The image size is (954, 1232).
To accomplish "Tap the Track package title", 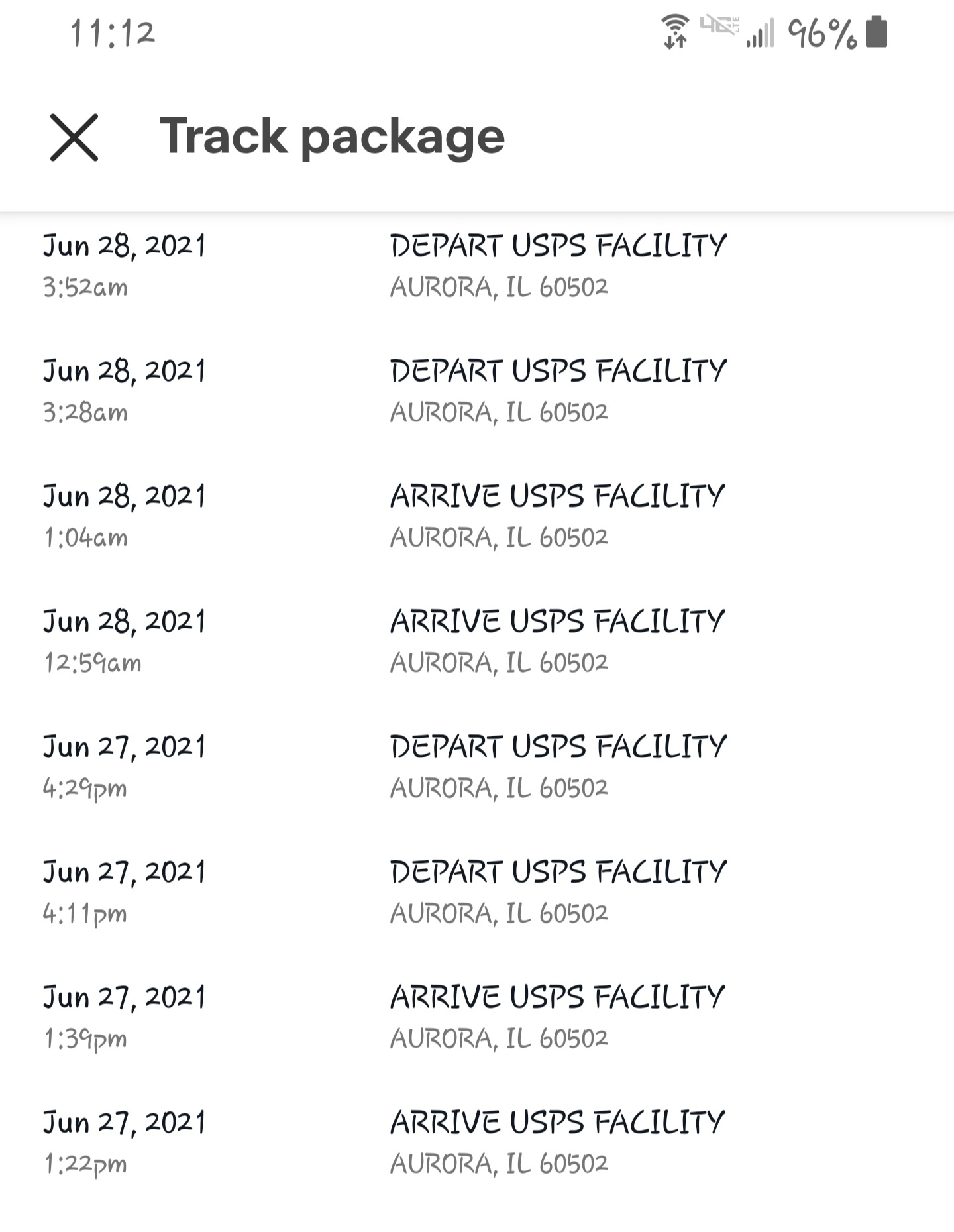I will pyautogui.click(x=332, y=136).
